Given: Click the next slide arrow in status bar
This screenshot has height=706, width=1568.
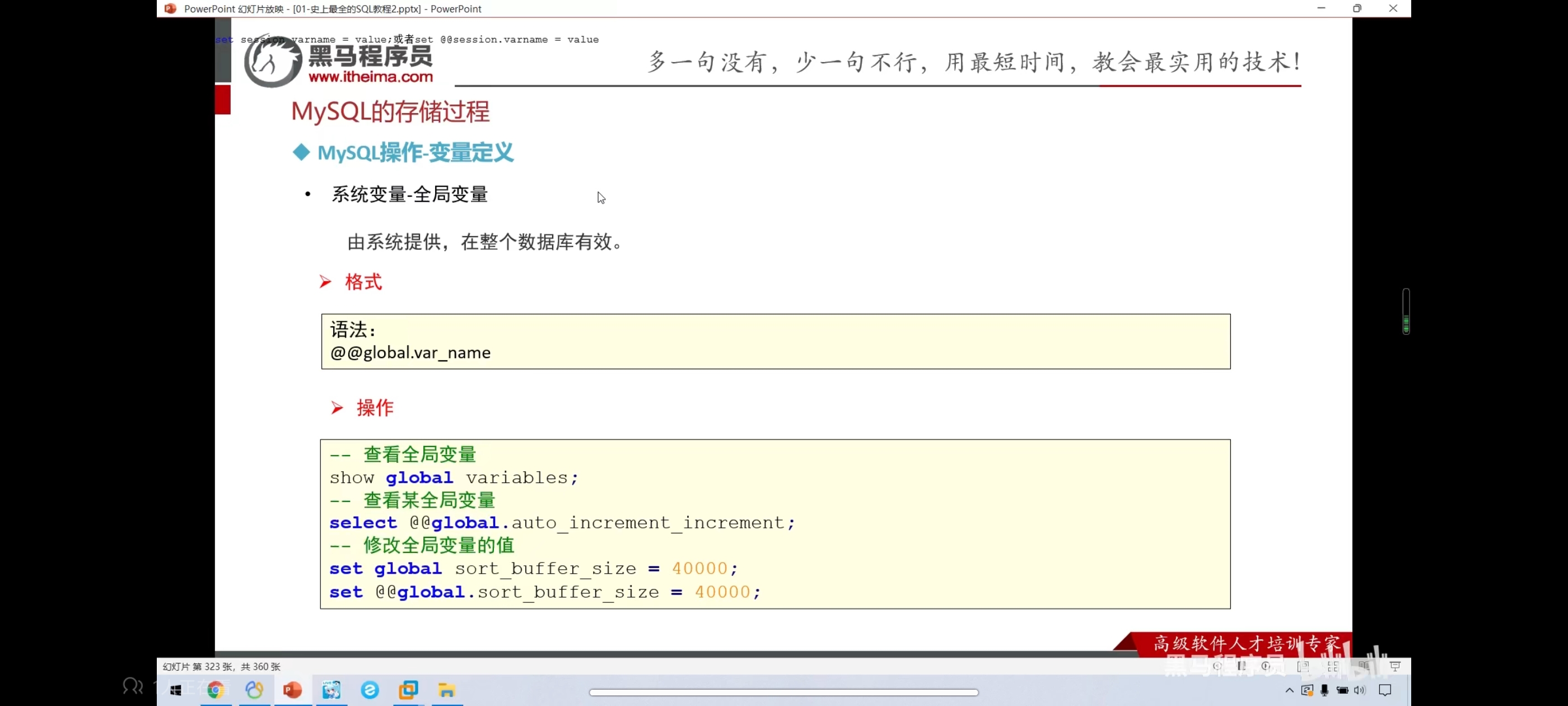Looking at the screenshot, I should click(1266, 666).
